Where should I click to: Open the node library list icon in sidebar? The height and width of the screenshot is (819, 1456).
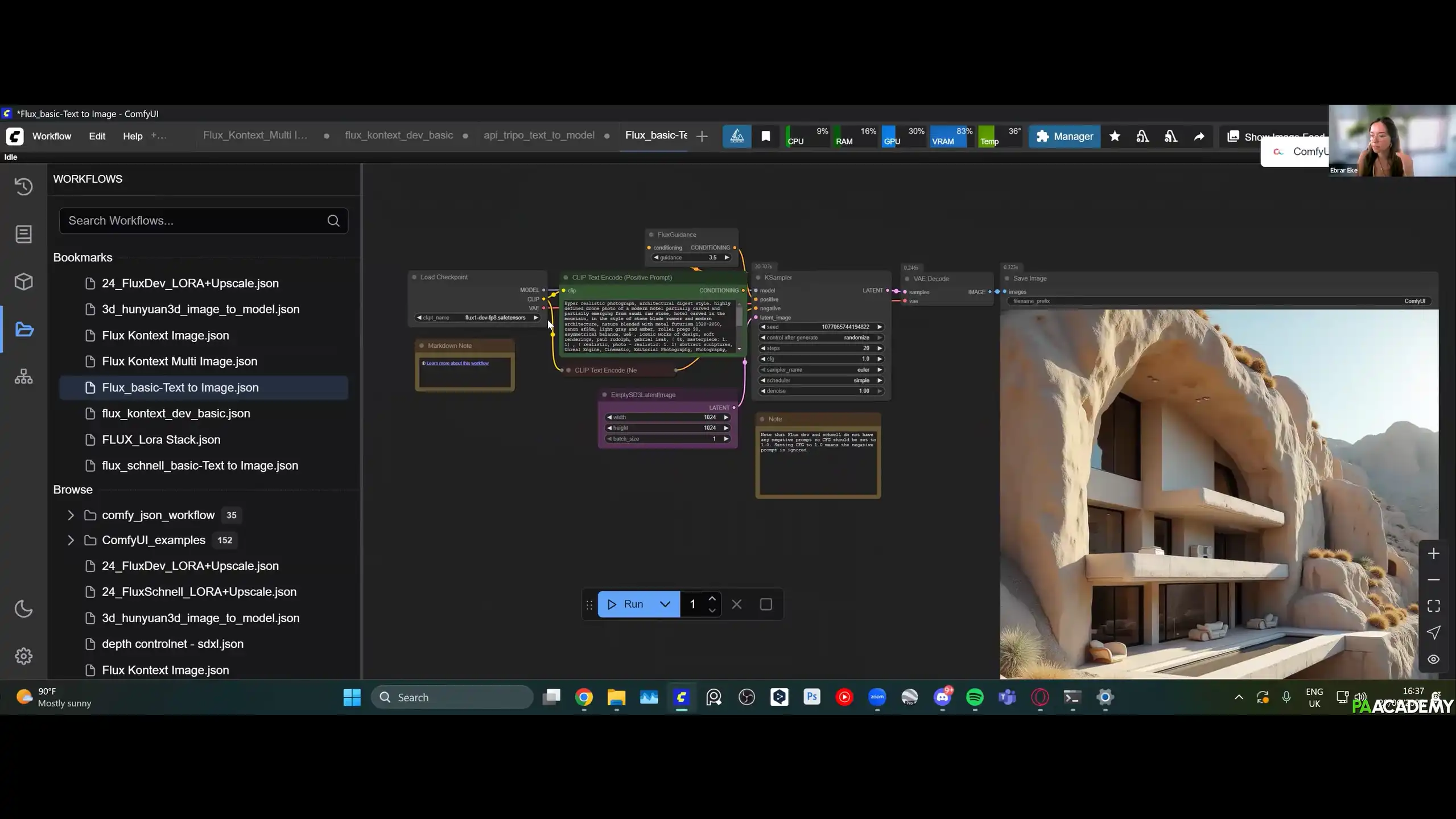23,234
